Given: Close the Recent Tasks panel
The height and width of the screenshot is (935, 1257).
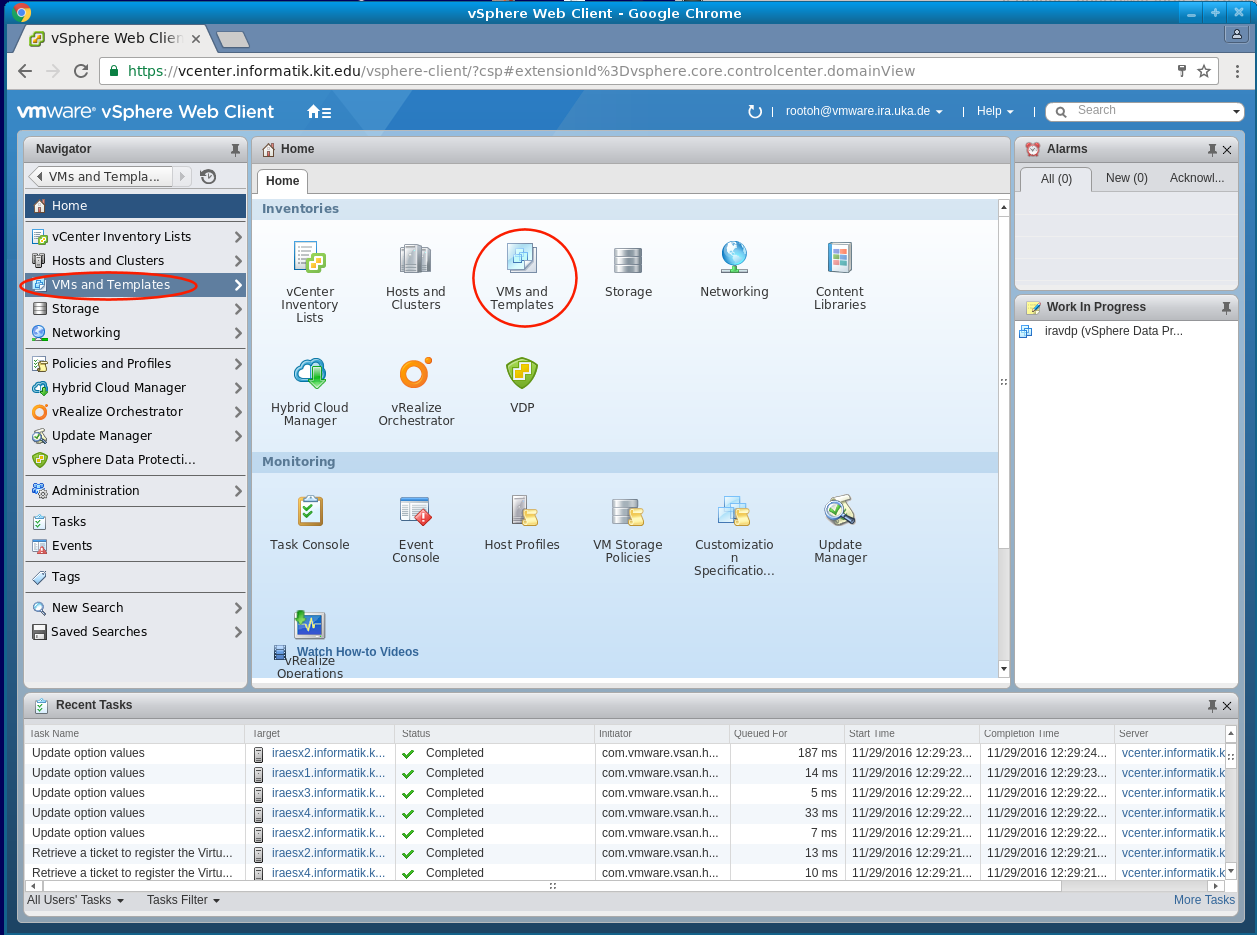Looking at the screenshot, I should [1227, 706].
